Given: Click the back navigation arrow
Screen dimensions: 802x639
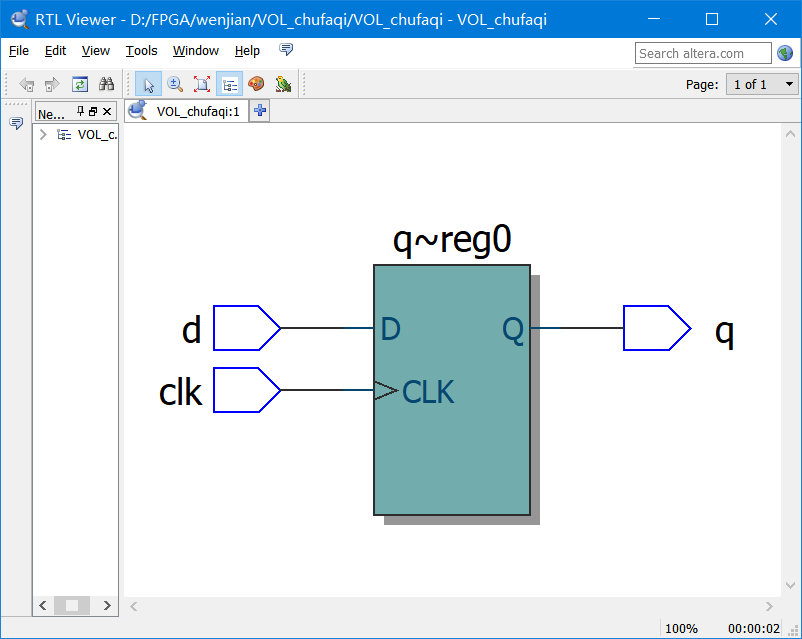Looking at the screenshot, I should [28, 84].
